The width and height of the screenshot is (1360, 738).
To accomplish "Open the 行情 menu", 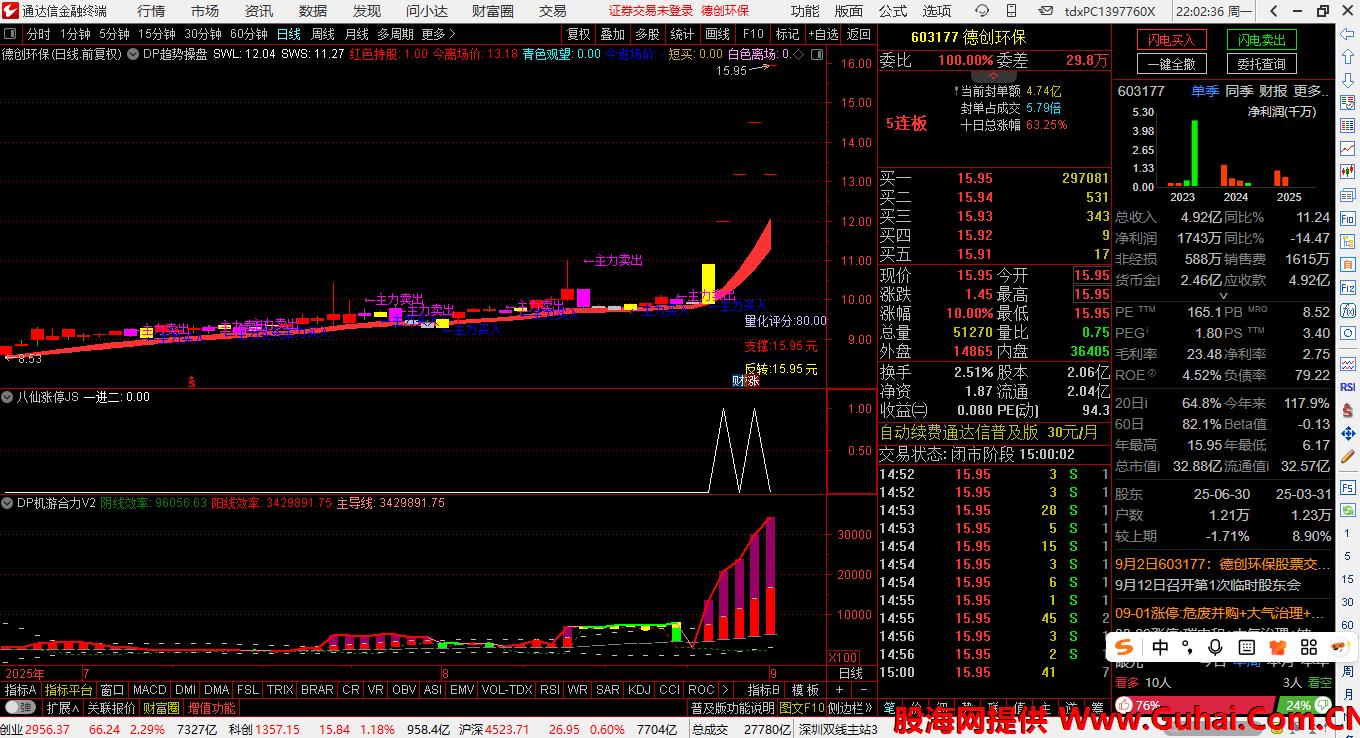I will [151, 11].
